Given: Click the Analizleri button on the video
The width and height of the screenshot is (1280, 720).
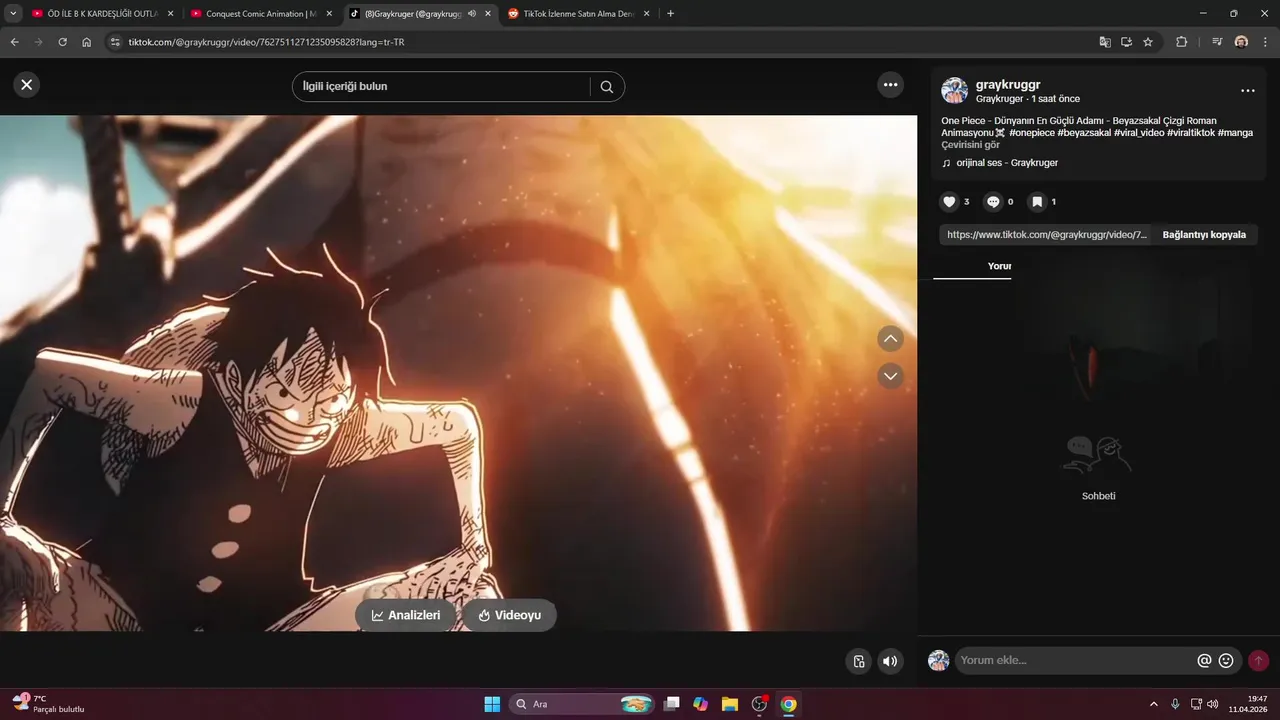Looking at the screenshot, I should pos(406,615).
